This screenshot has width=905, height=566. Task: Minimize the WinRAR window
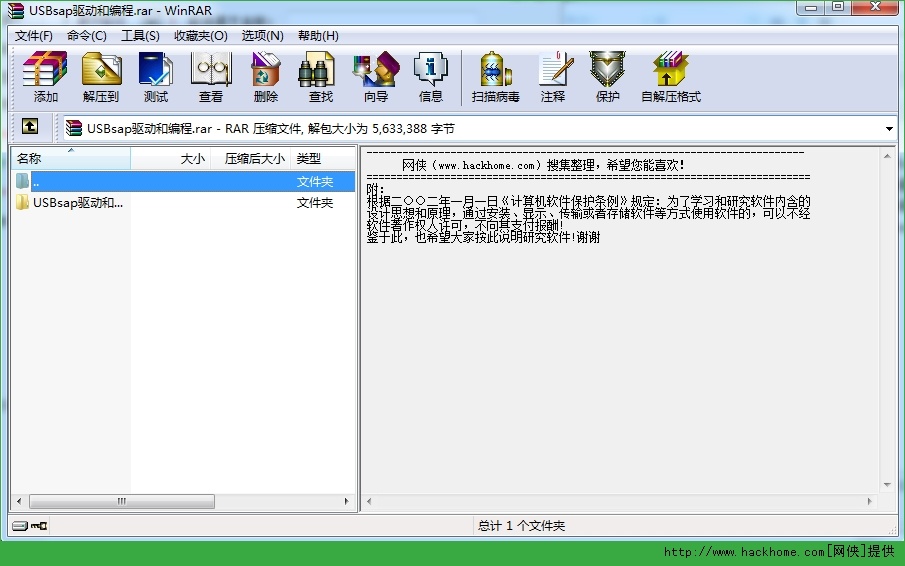(x=811, y=8)
